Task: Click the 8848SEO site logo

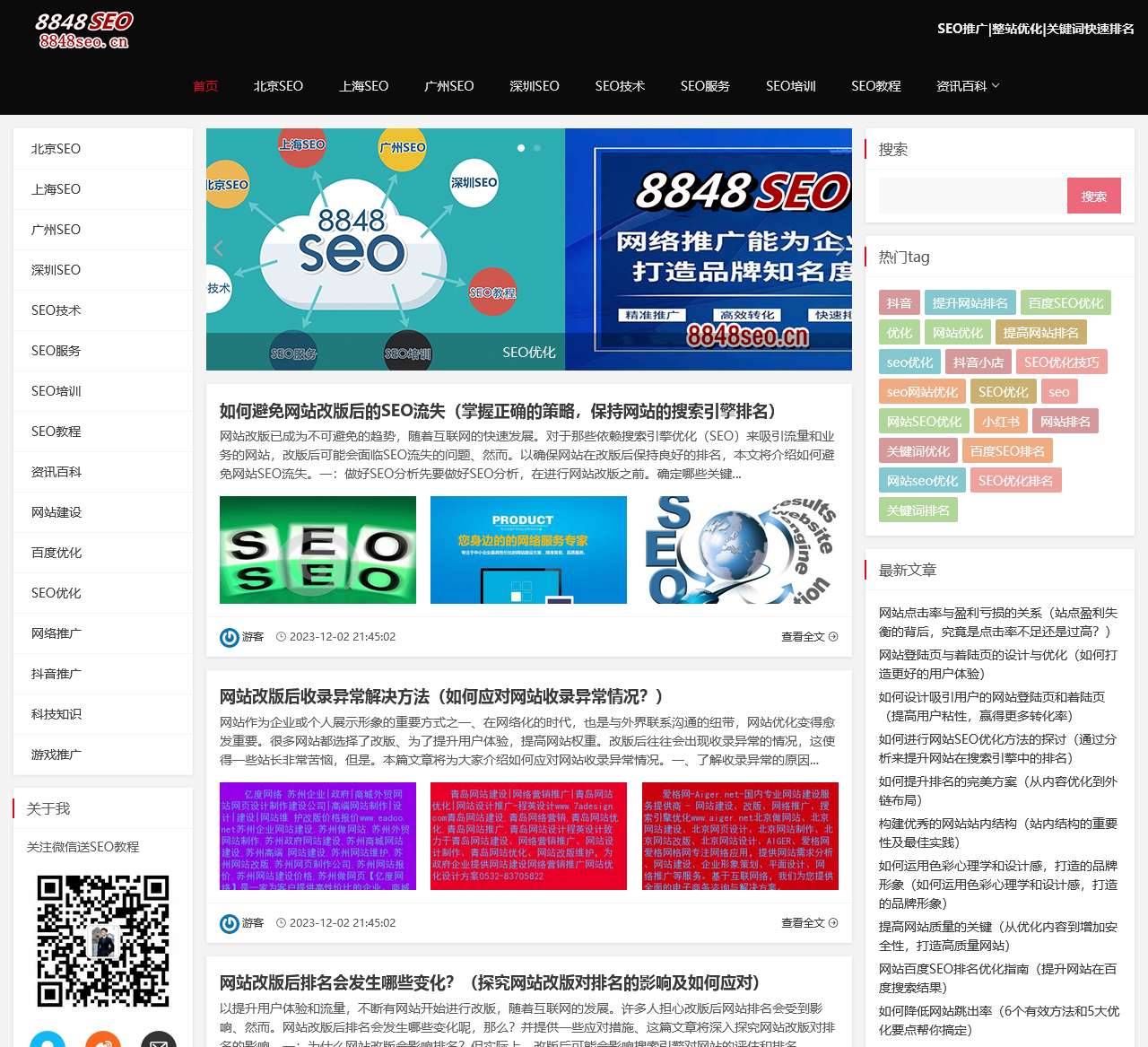Action: click(x=84, y=30)
